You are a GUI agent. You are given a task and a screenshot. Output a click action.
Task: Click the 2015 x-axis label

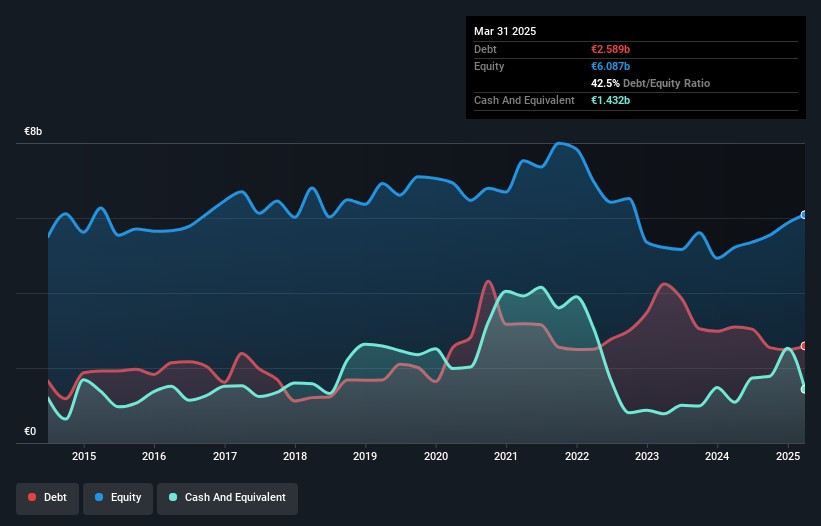[84, 457]
